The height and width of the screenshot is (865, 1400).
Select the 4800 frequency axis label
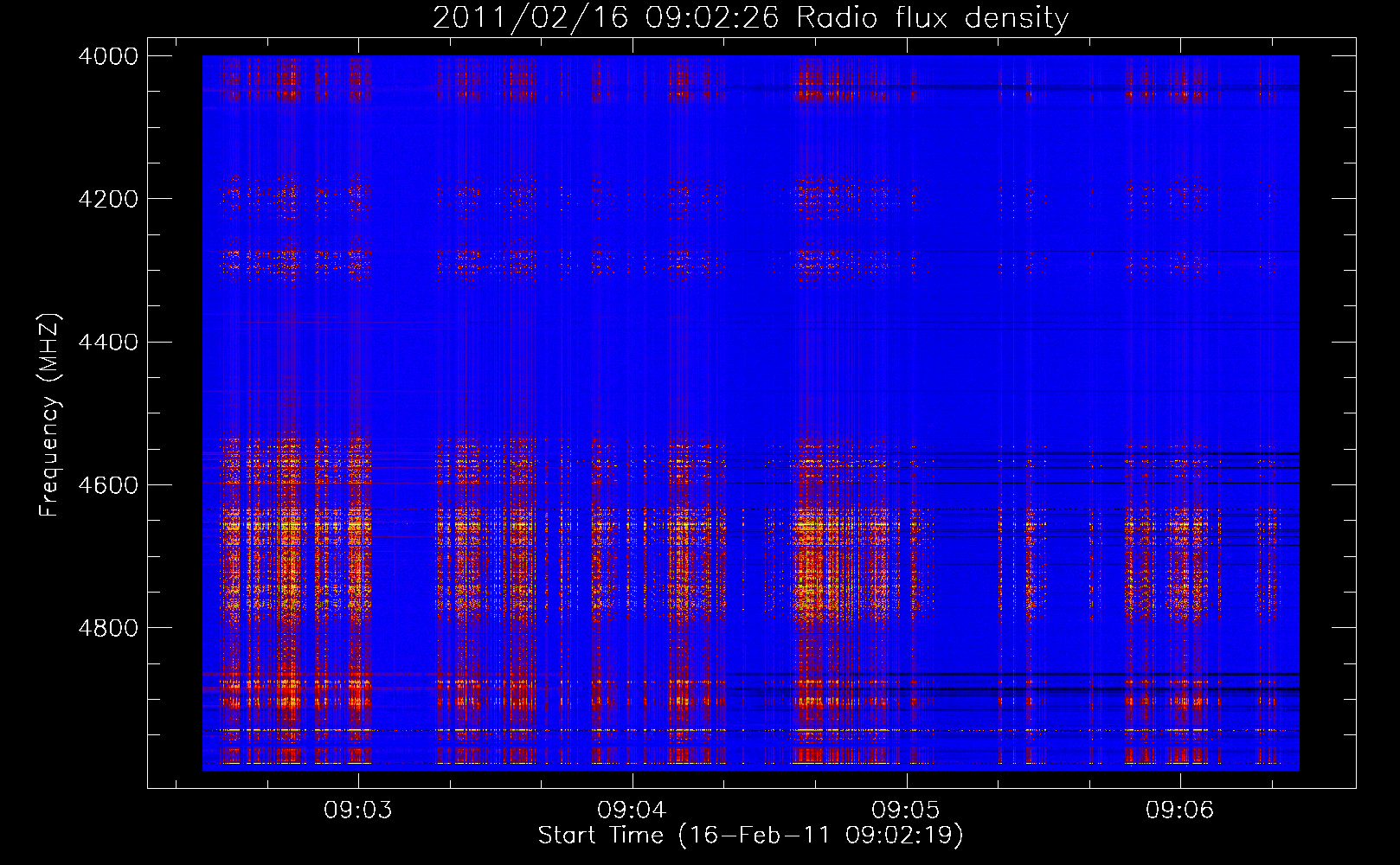coord(108,628)
